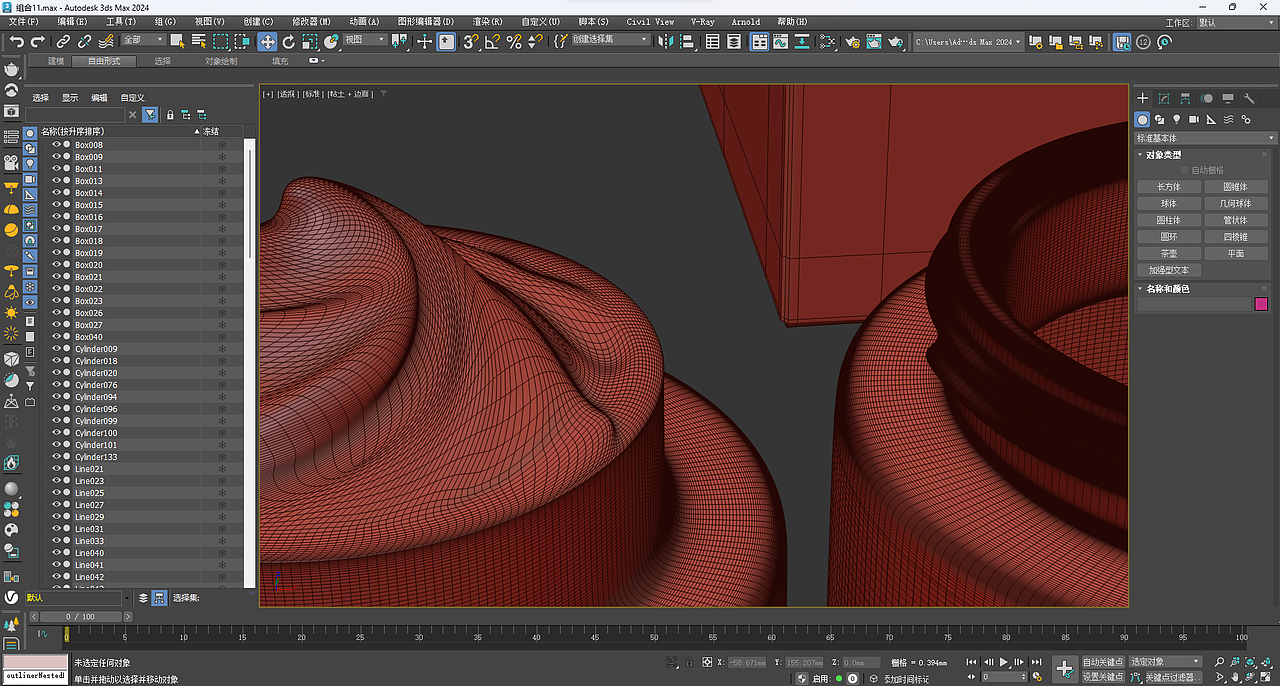This screenshot has height=686, width=1280.
Task: Hide Line021 using its eye icon
Action: (56, 468)
